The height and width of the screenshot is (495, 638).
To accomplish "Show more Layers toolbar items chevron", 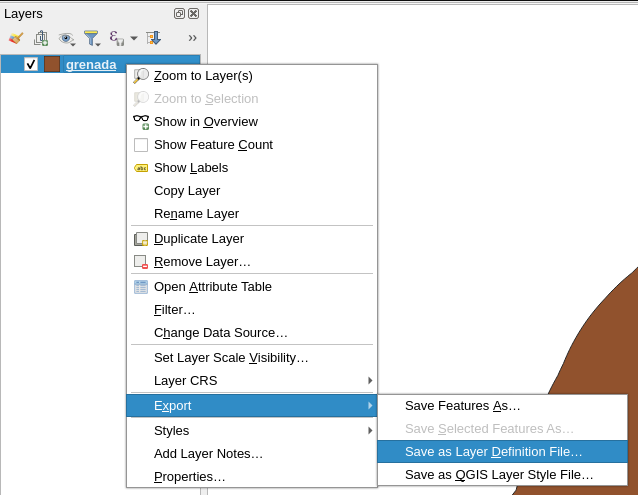I will (192, 38).
